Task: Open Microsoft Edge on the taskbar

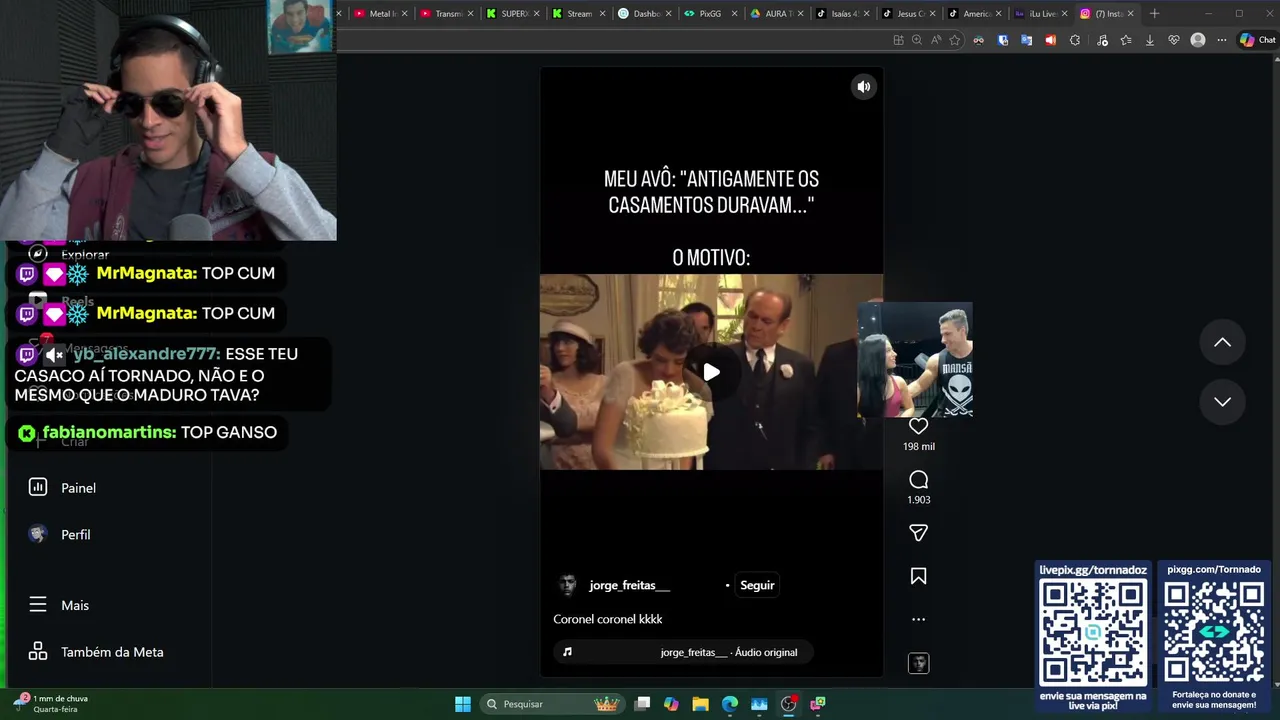Action: pyautogui.click(x=730, y=704)
